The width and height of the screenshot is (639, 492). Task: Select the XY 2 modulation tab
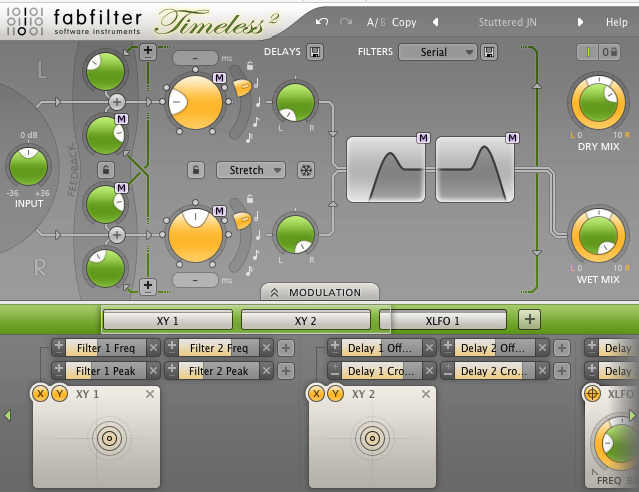tap(306, 320)
